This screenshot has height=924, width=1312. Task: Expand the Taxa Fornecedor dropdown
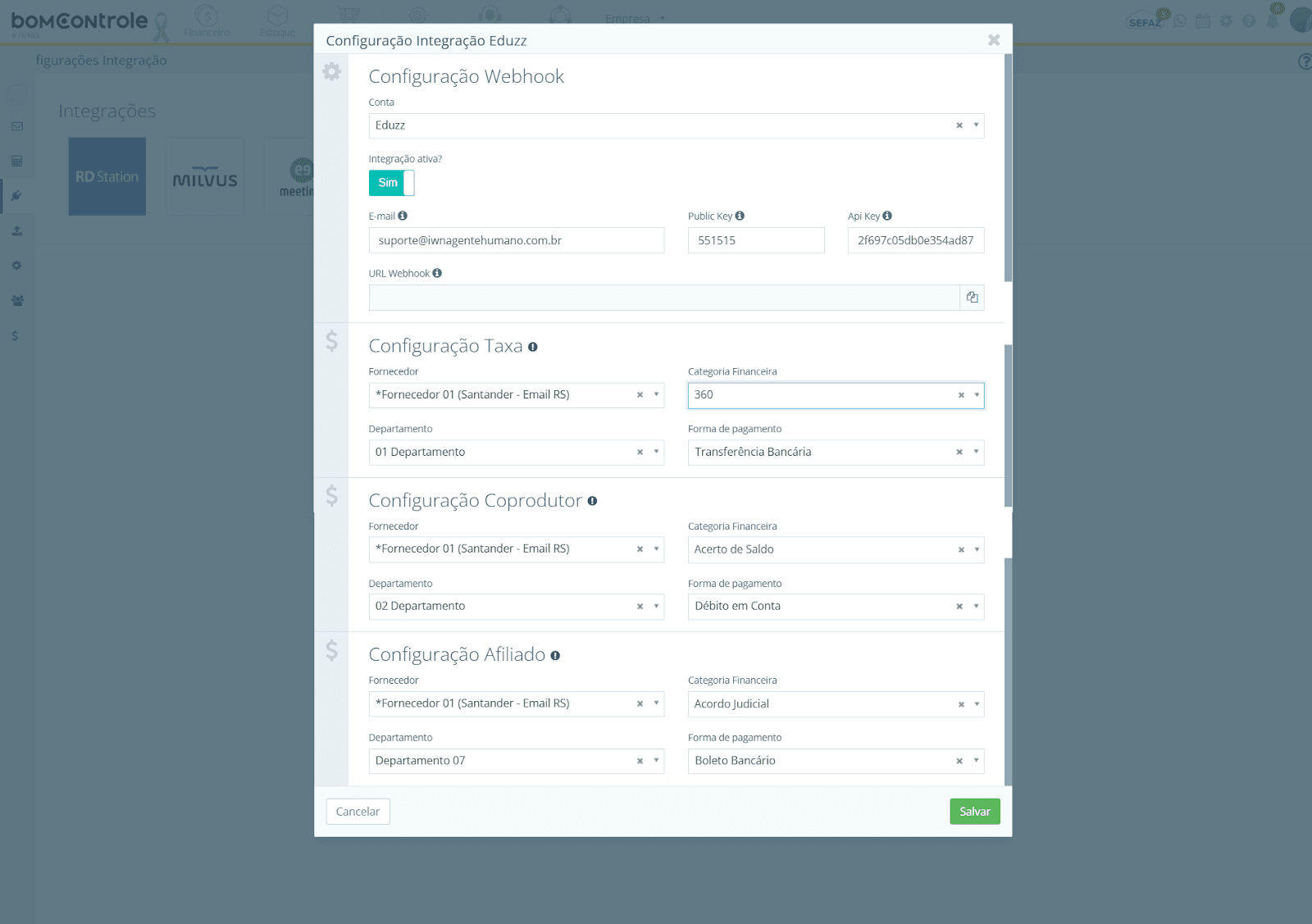(656, 394)
